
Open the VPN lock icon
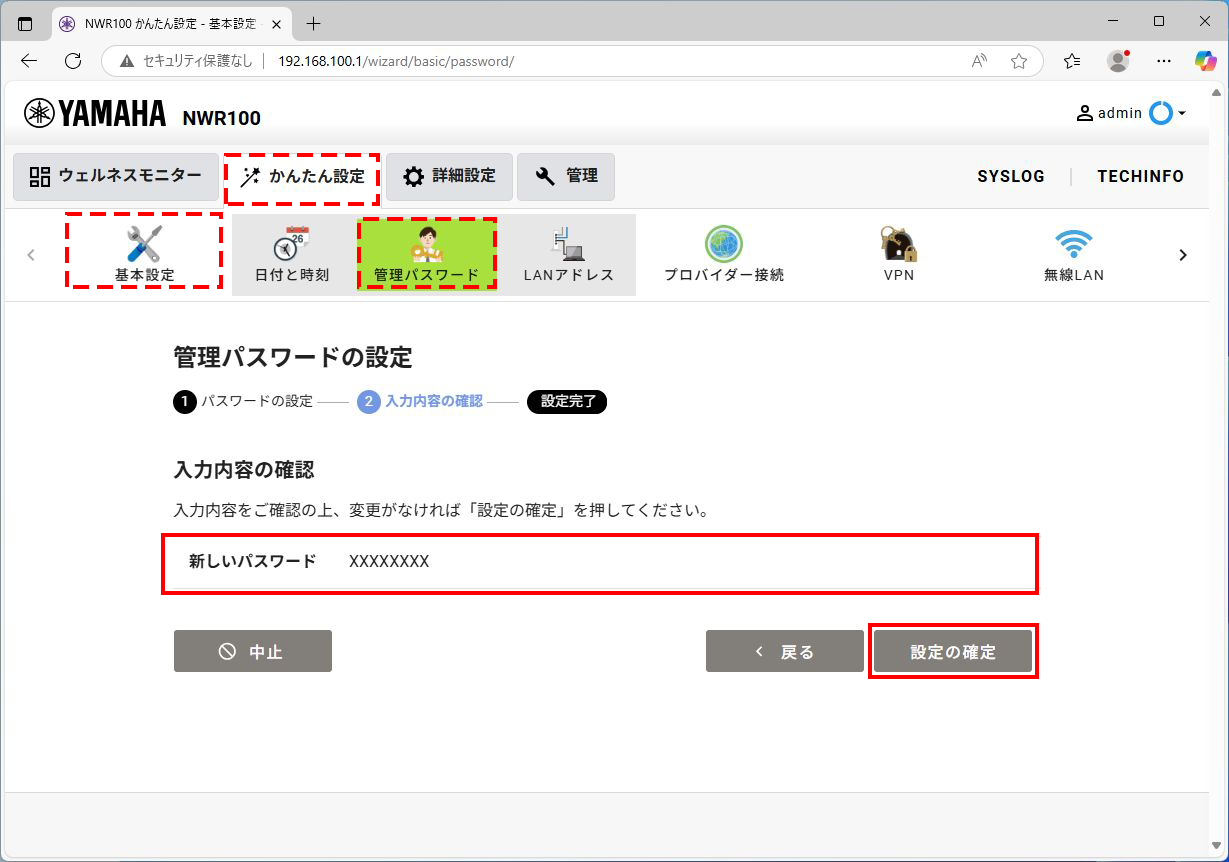coord(898,253)
